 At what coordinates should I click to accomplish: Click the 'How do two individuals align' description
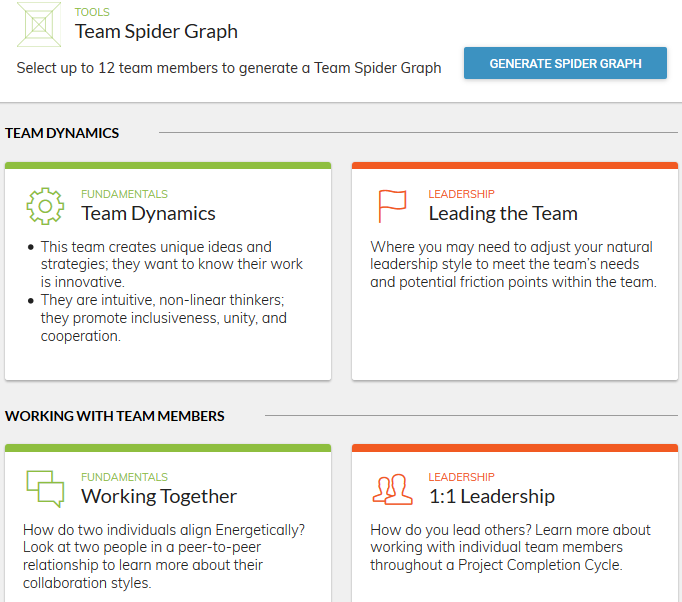[x=164, y=556]
